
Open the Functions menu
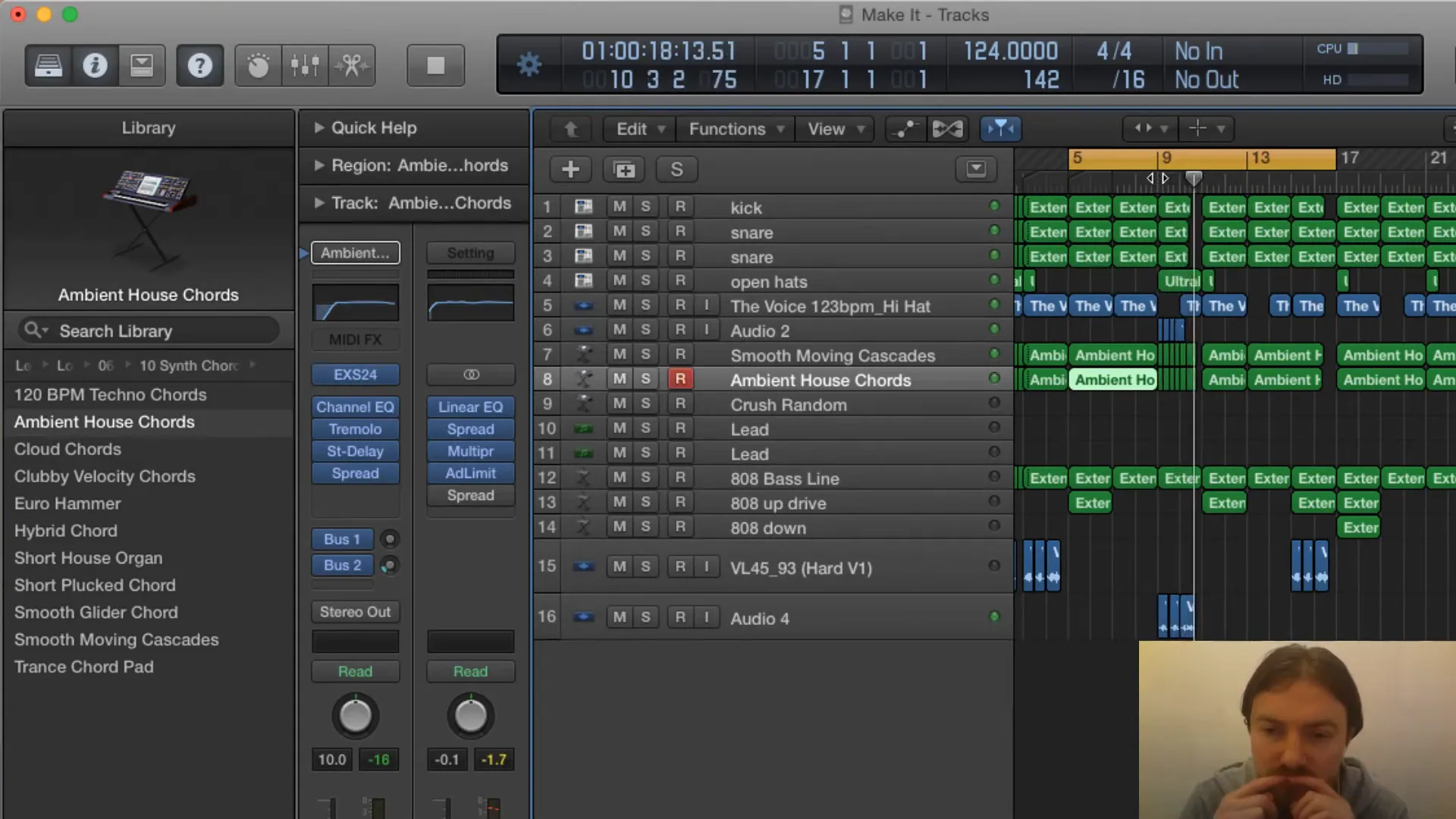pyautogui.click(x=736, y=130)
